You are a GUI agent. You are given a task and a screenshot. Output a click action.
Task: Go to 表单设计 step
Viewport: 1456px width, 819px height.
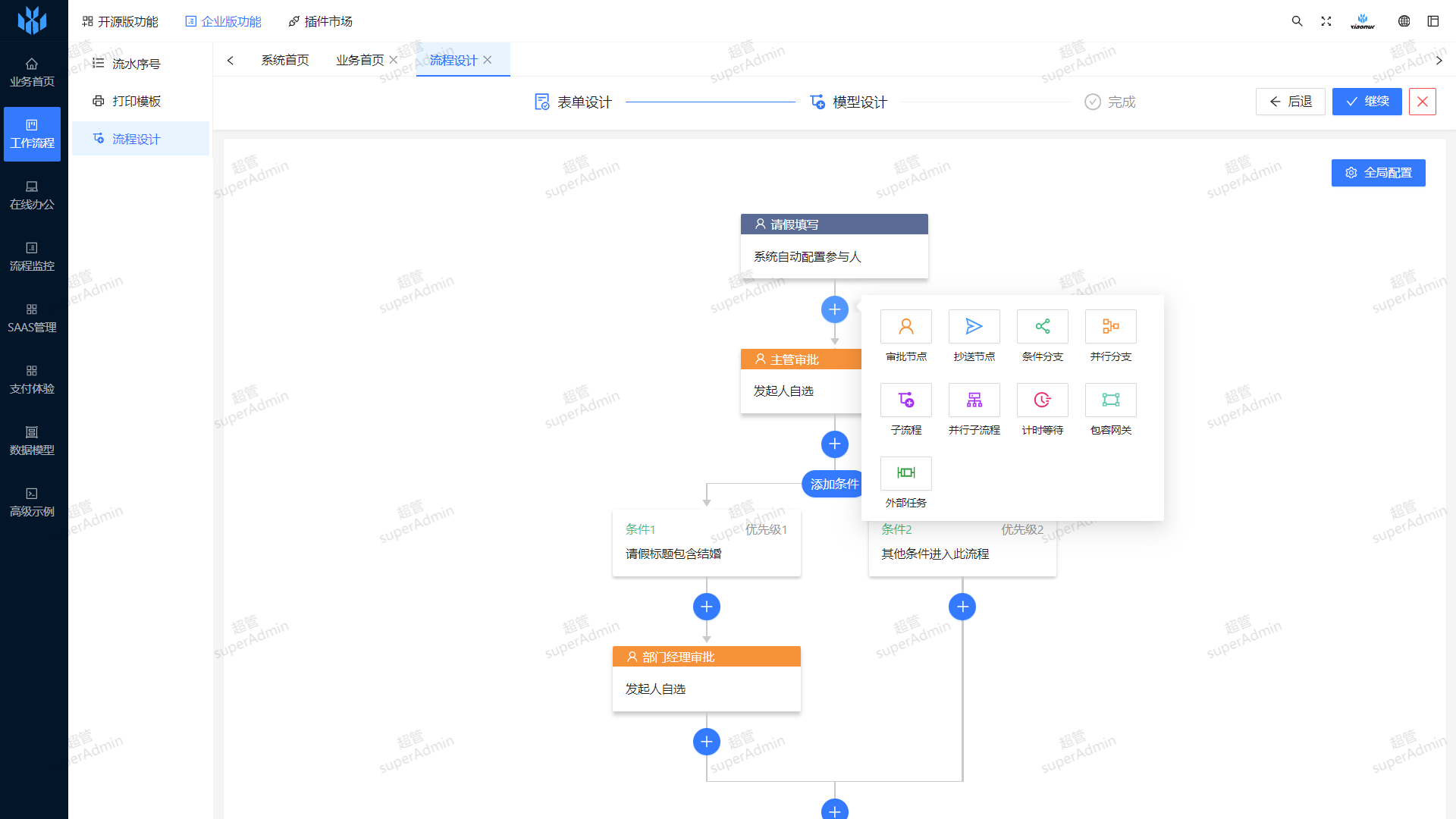coord(573,102)
